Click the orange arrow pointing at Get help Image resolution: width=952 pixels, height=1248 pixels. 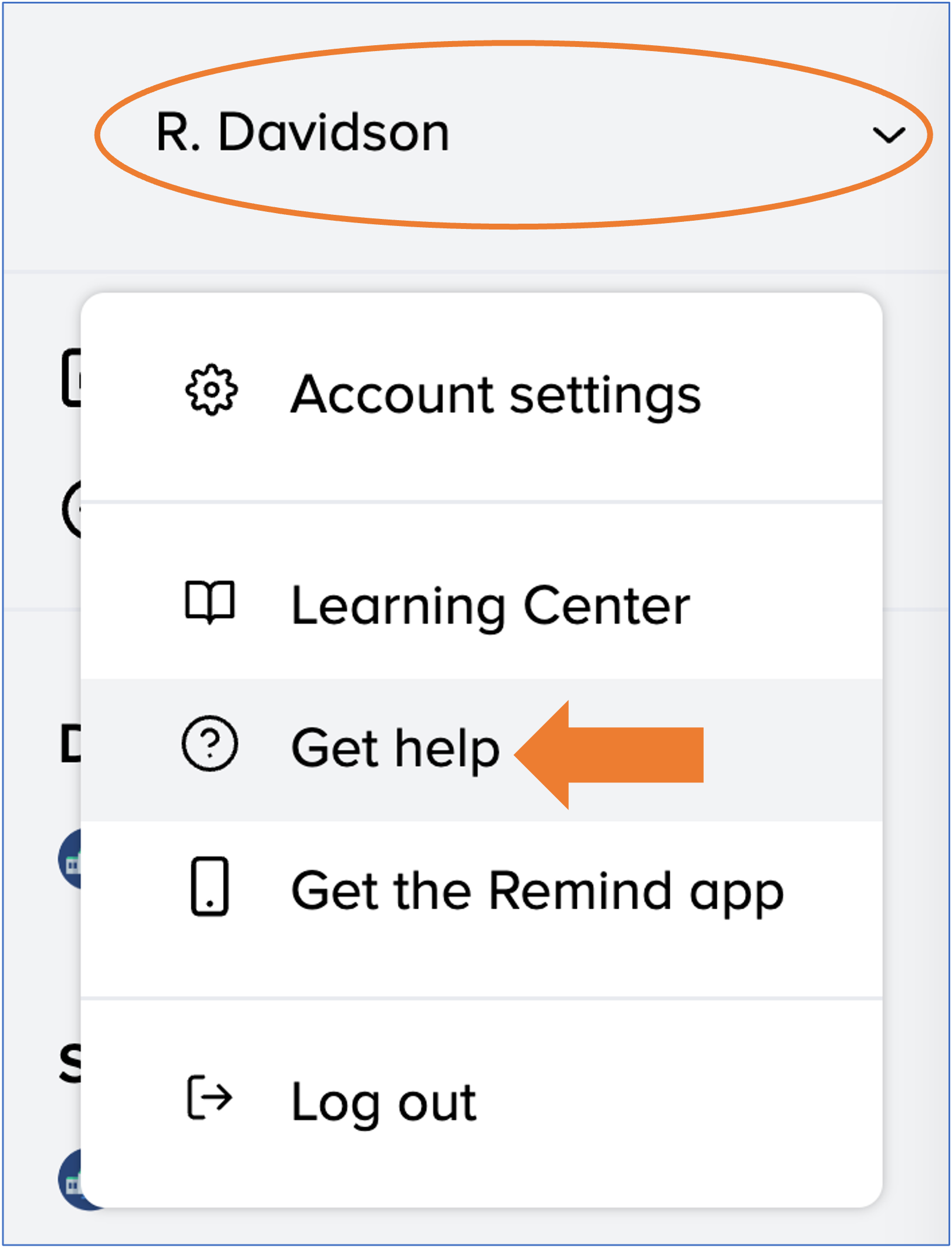(x=610, y=755)
